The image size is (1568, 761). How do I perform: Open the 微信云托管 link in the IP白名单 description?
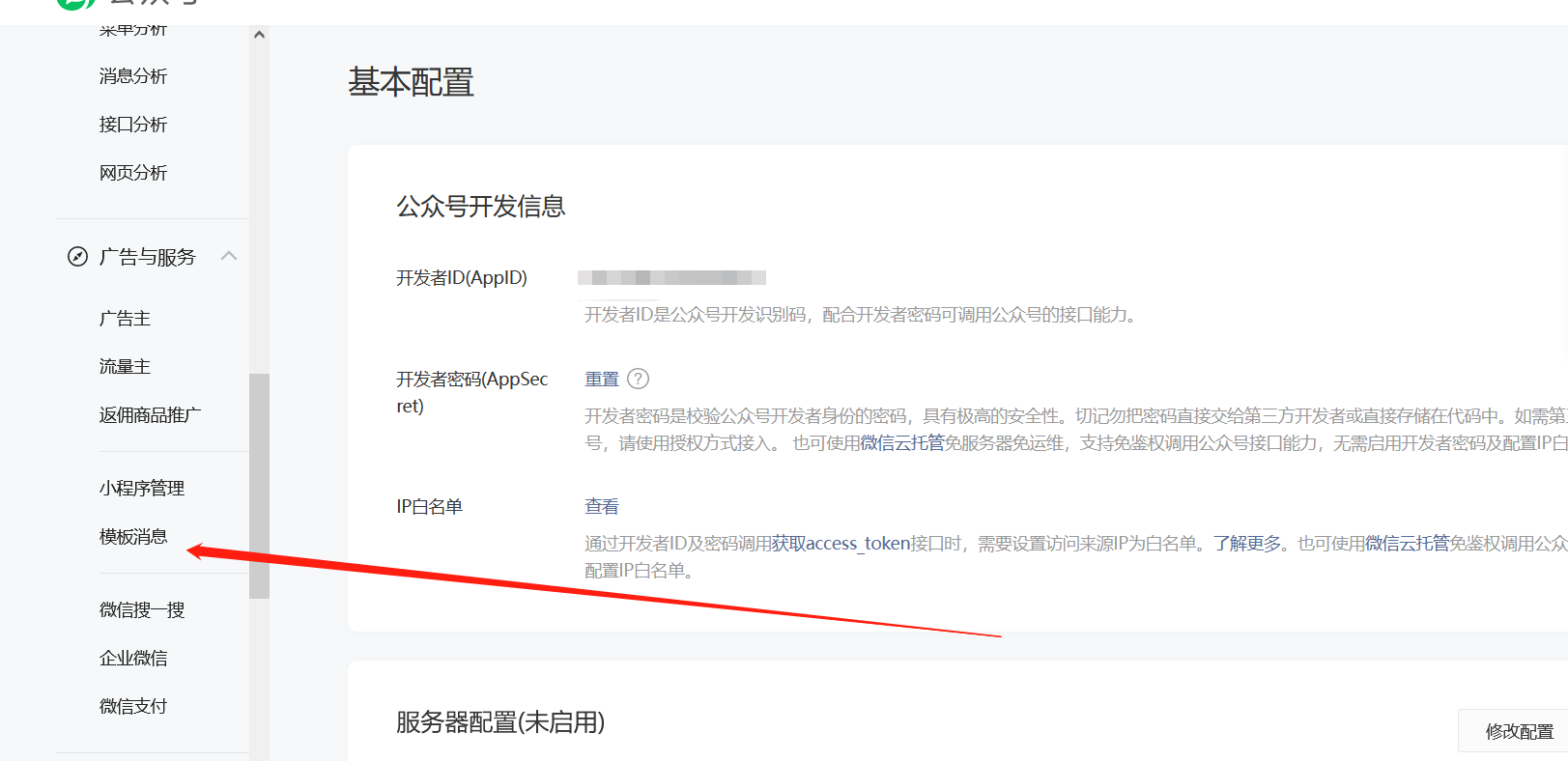tap(1408, 544)
